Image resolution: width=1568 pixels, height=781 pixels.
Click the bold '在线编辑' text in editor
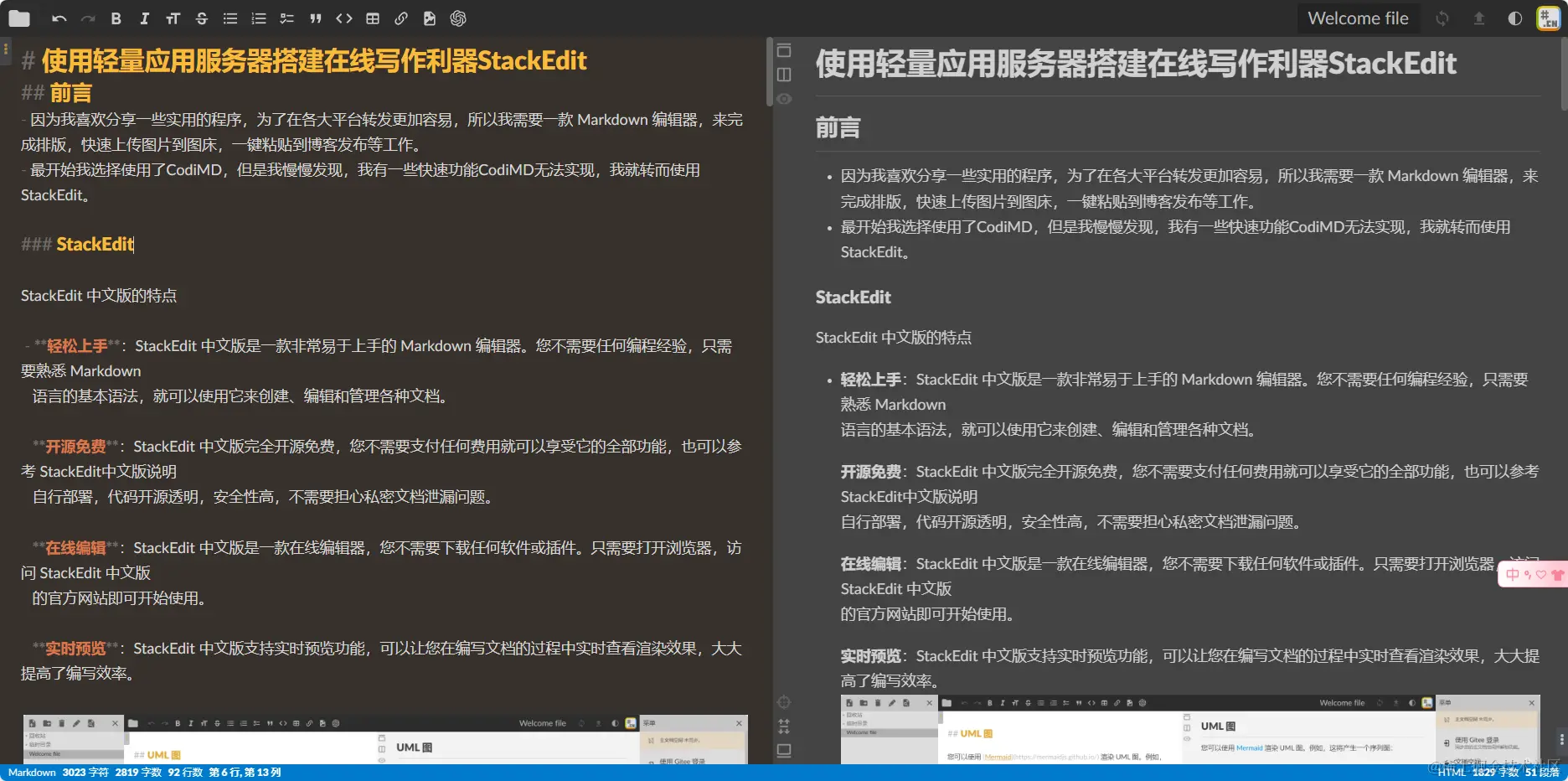point(75,548)
